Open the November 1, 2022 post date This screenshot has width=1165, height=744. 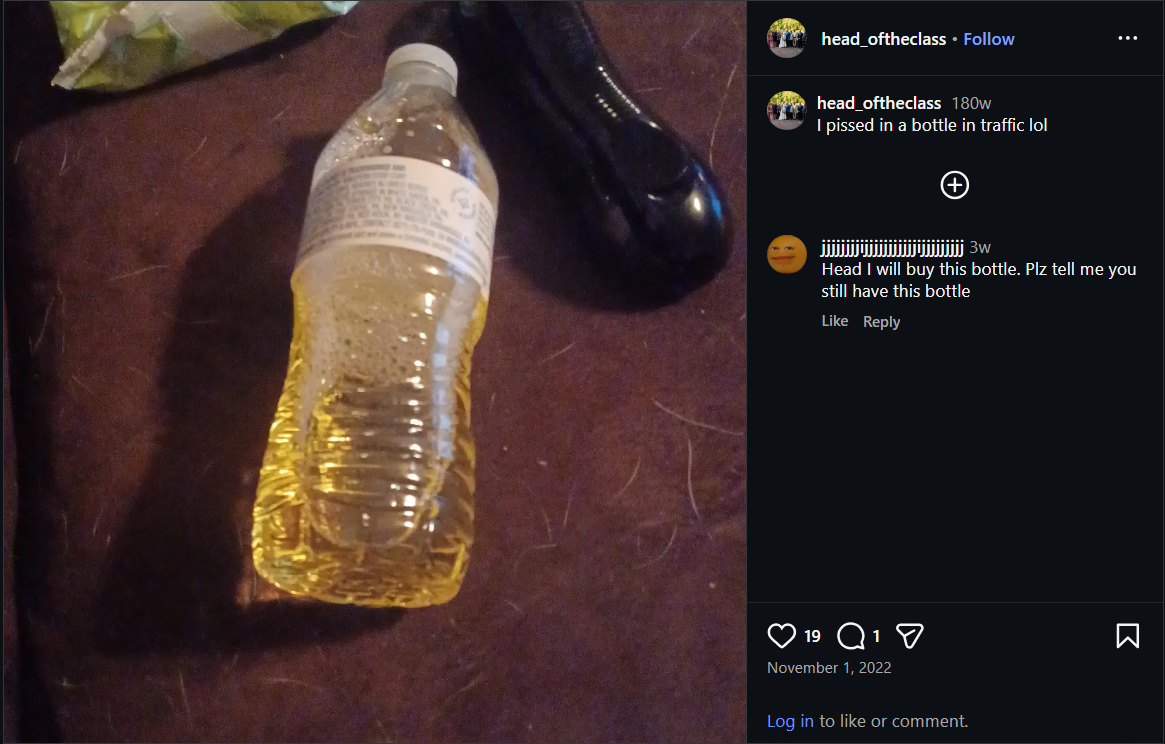[829, 667]
